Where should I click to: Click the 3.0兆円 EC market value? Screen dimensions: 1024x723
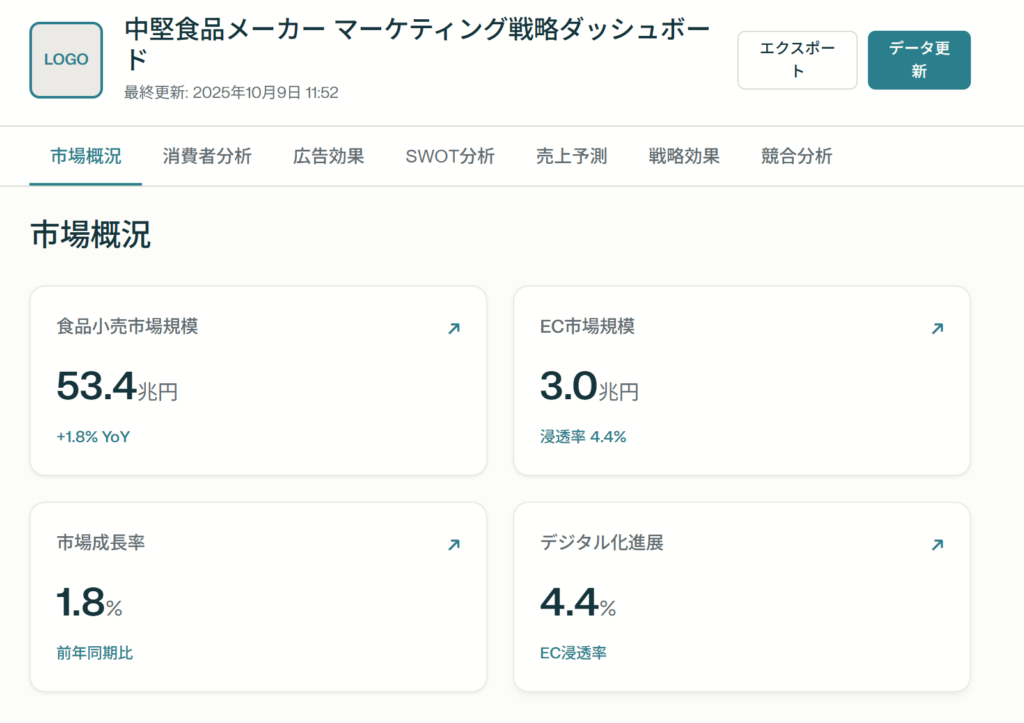click(x=589, y=387)
